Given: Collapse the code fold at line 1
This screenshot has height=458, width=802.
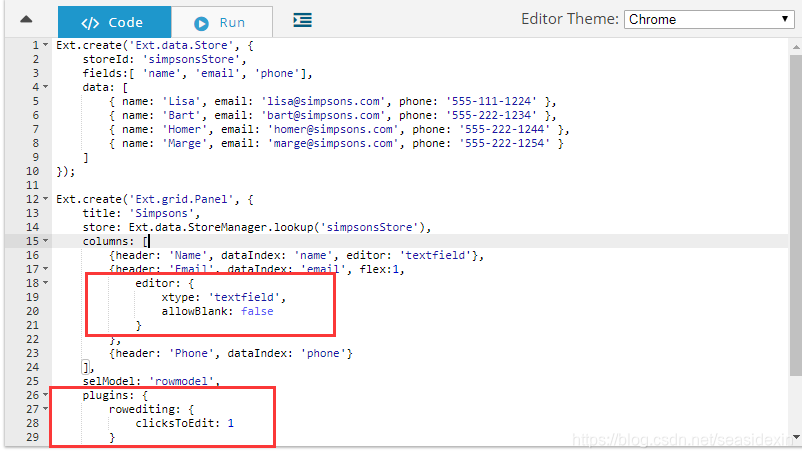Looking at the screenshot, I should point(46,45).
